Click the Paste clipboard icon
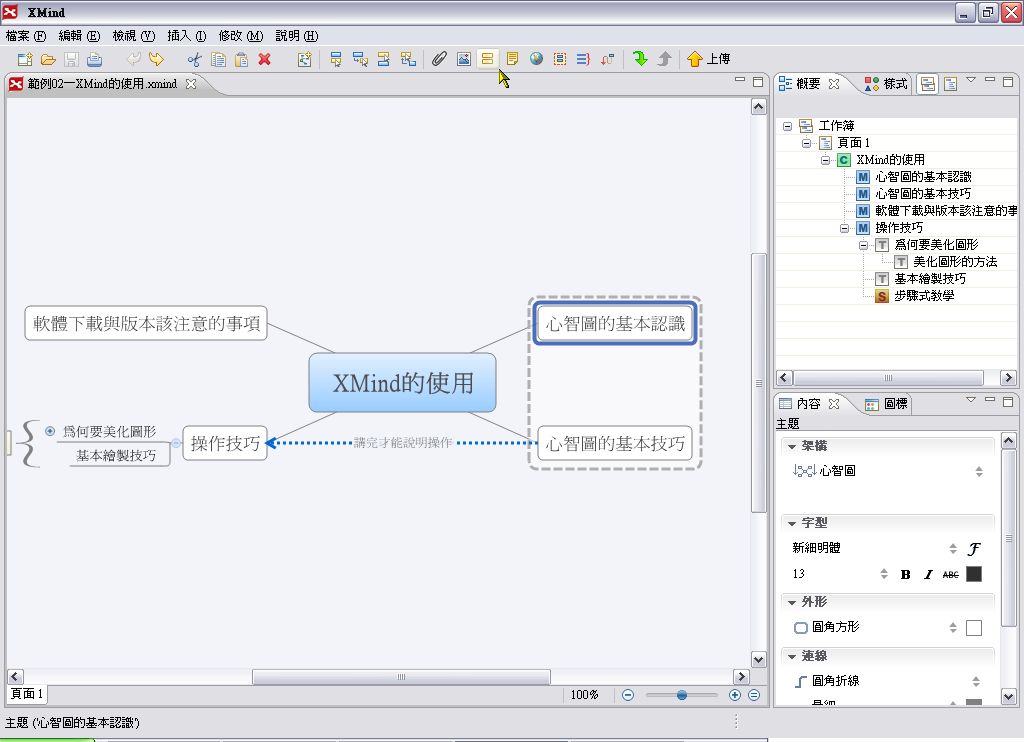 tap(241, 59)
